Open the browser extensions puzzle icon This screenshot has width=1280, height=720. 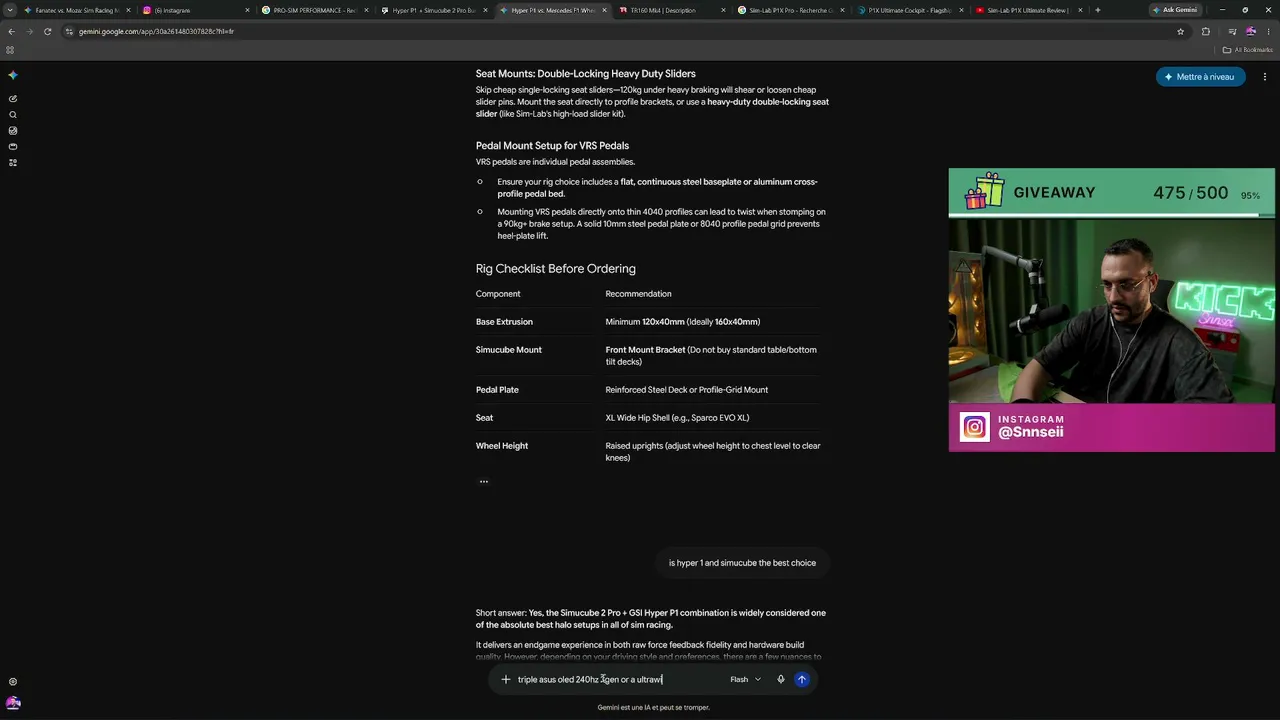click(1205, 31)
